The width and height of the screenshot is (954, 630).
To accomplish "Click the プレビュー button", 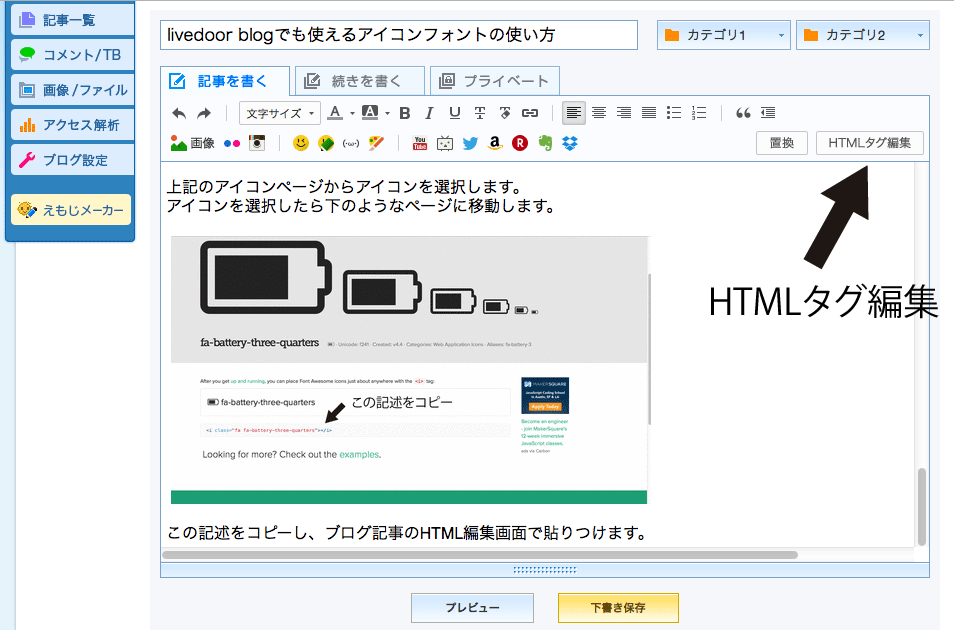I will 472,607.
